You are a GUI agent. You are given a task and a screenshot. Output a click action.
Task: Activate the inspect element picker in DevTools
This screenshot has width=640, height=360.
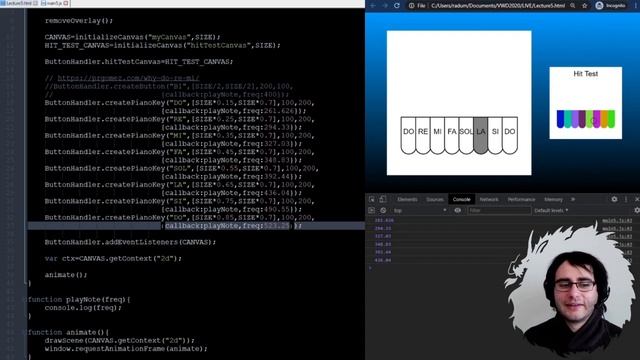click(x=372, y=199)
